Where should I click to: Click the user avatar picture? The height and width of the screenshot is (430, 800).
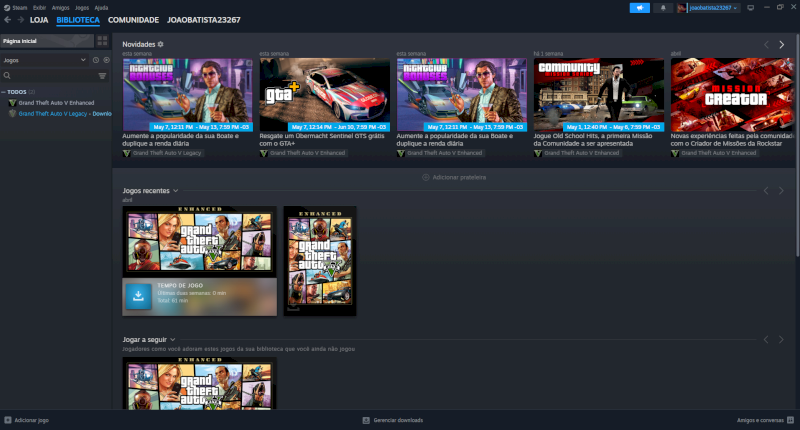[682, 8]
